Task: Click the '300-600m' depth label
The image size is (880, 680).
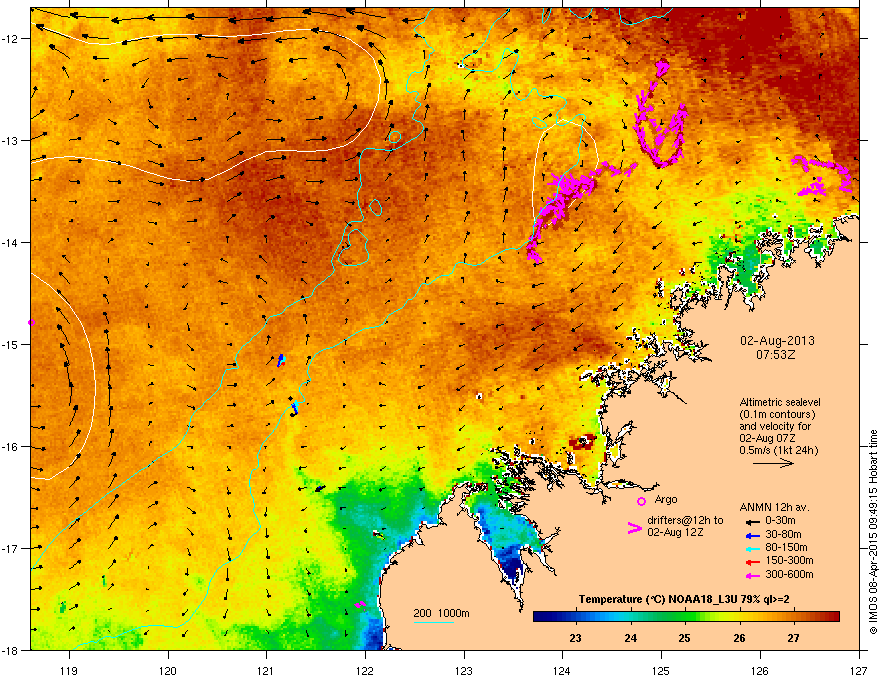Action: (789, 574)
